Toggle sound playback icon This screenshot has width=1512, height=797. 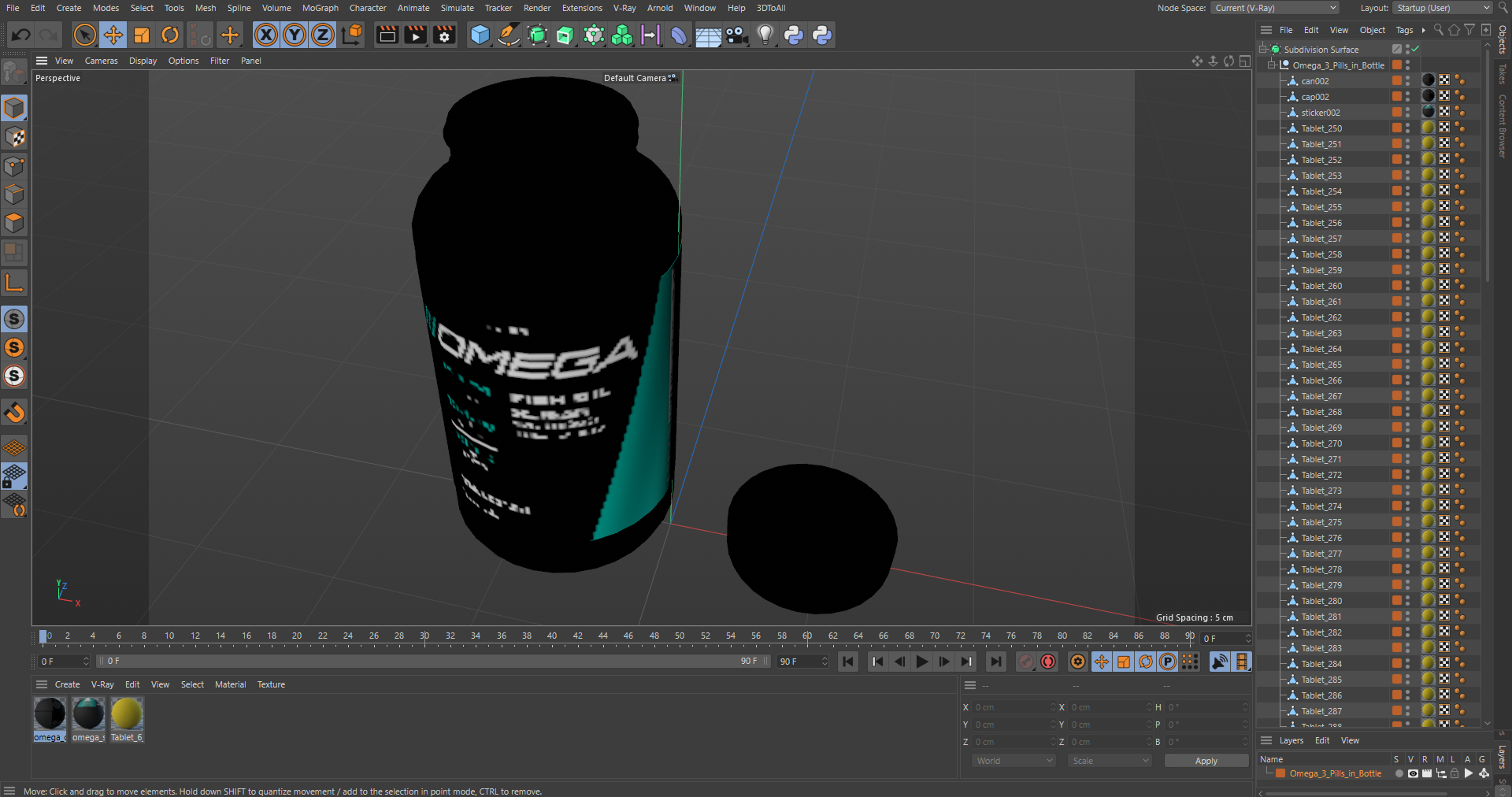[x=1219, y=662]
